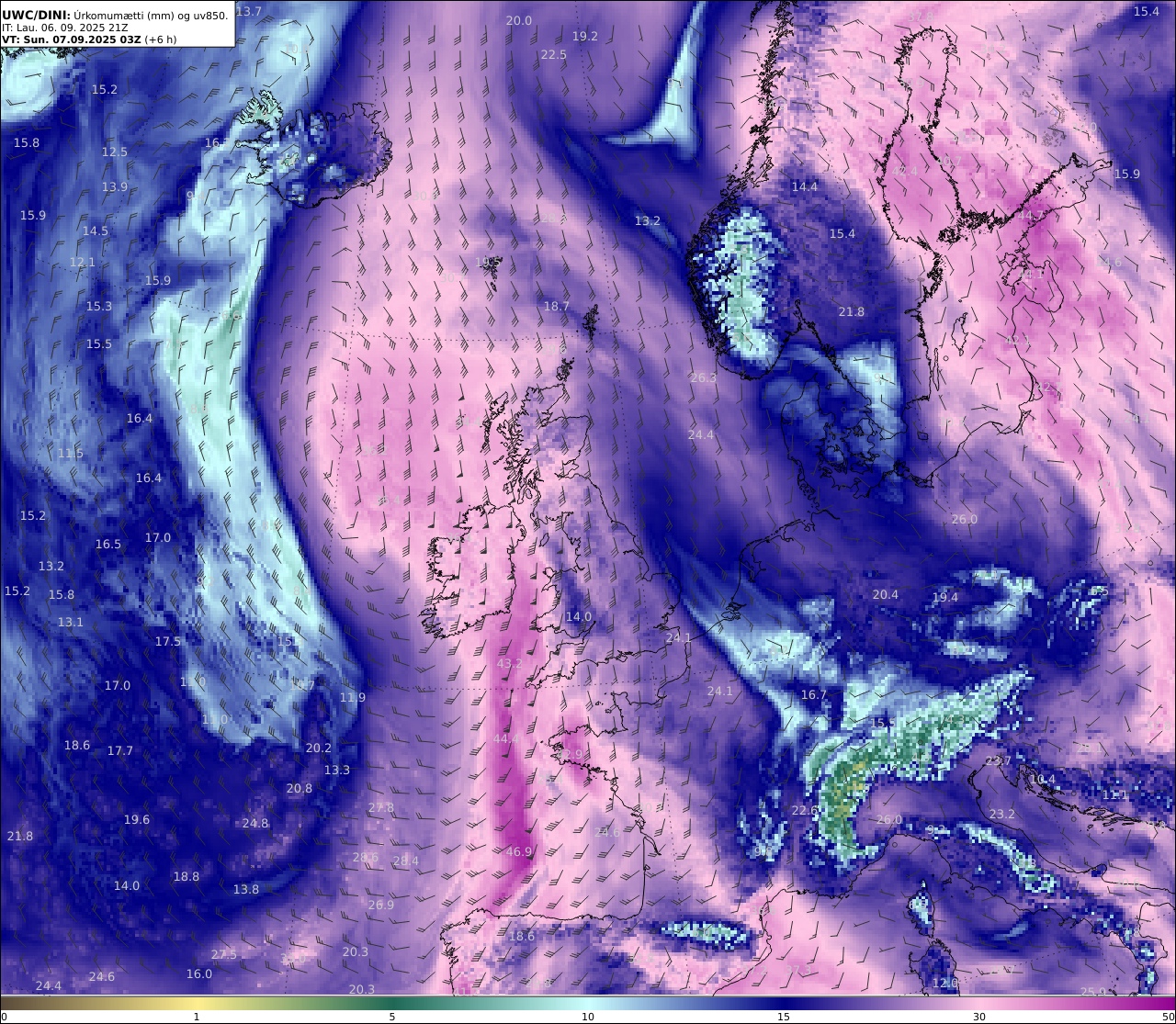Click the 43.2 value south of Ireland
1176x1024 pixels.
click(509, 663)
